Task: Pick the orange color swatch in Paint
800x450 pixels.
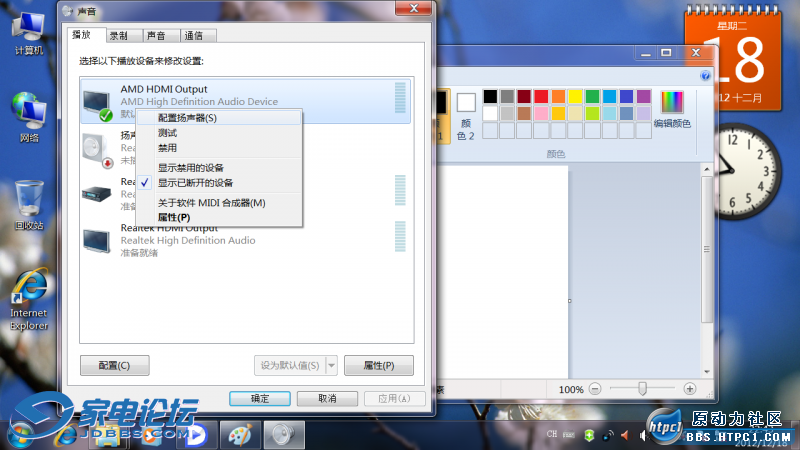Action: (558, 96)
